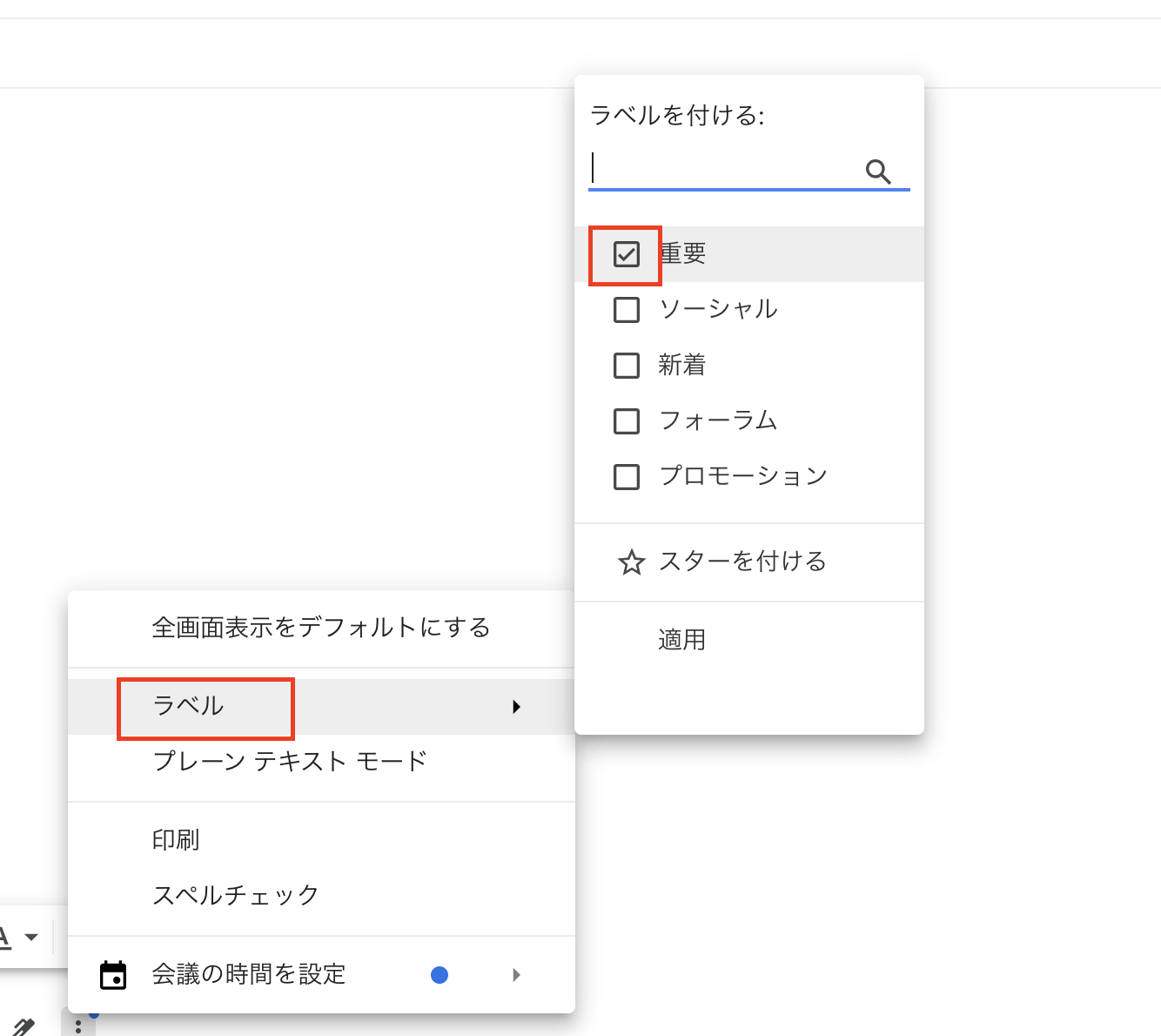Select プレーン テキスト モード from the menu

coord(289,762)
